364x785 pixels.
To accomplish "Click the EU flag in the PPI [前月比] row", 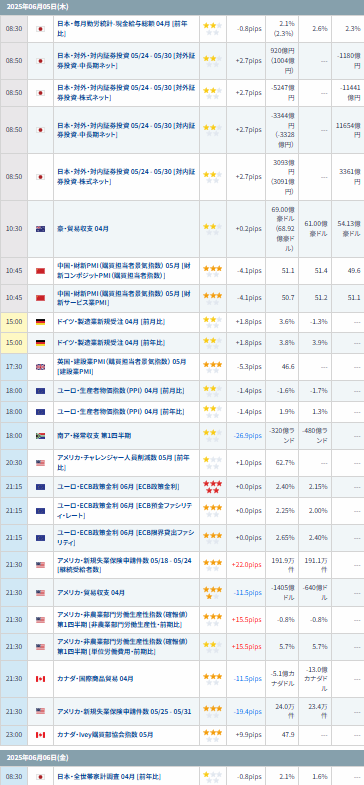I will pos(41,390).
